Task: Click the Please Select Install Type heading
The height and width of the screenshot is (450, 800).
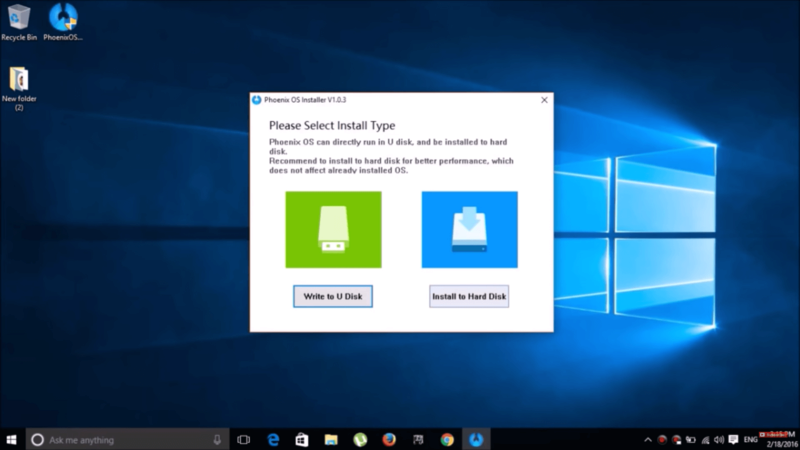Action: coord(332,126)
